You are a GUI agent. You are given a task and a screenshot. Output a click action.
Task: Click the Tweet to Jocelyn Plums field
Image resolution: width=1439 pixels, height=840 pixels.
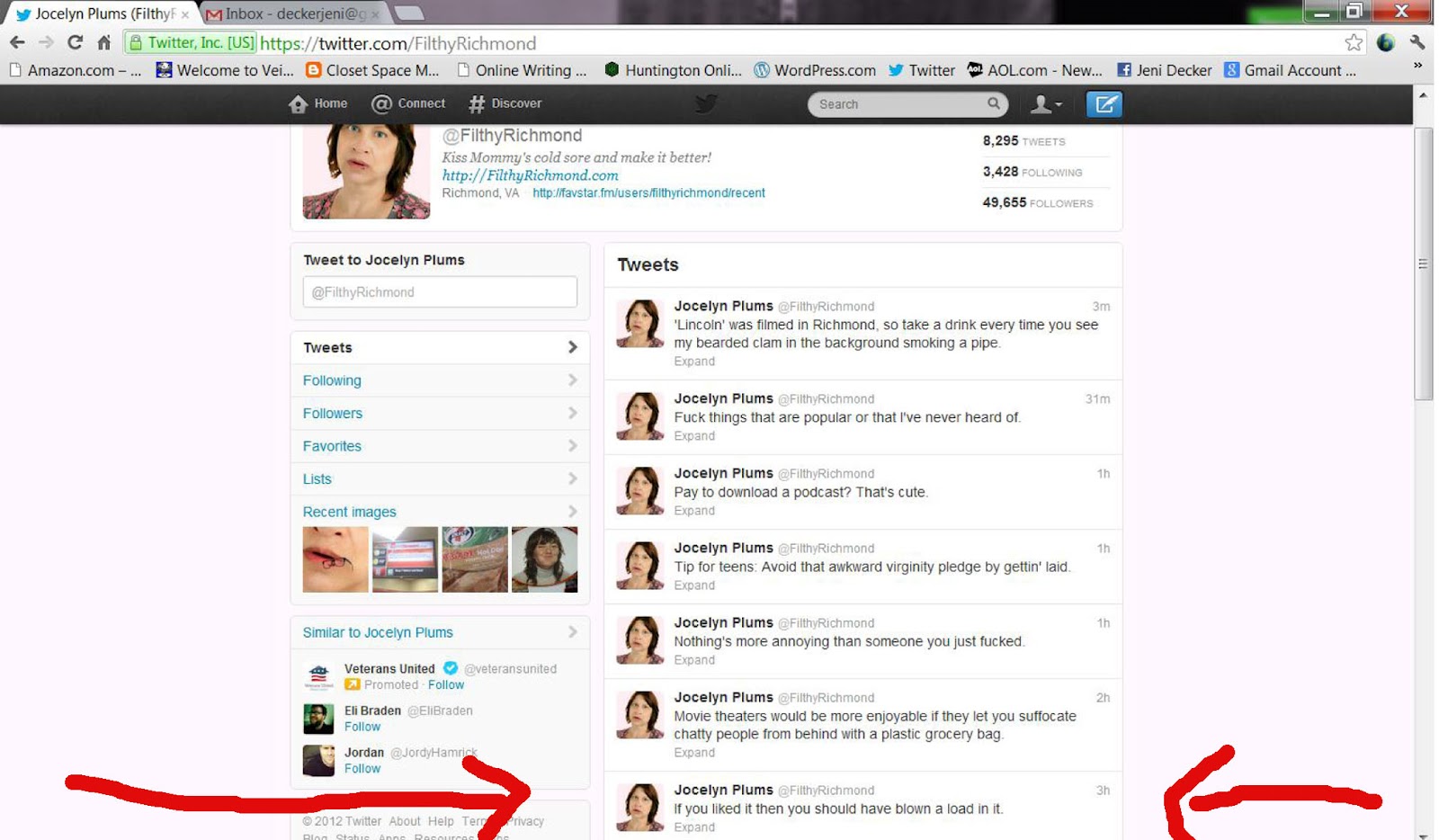coord(440,292)
